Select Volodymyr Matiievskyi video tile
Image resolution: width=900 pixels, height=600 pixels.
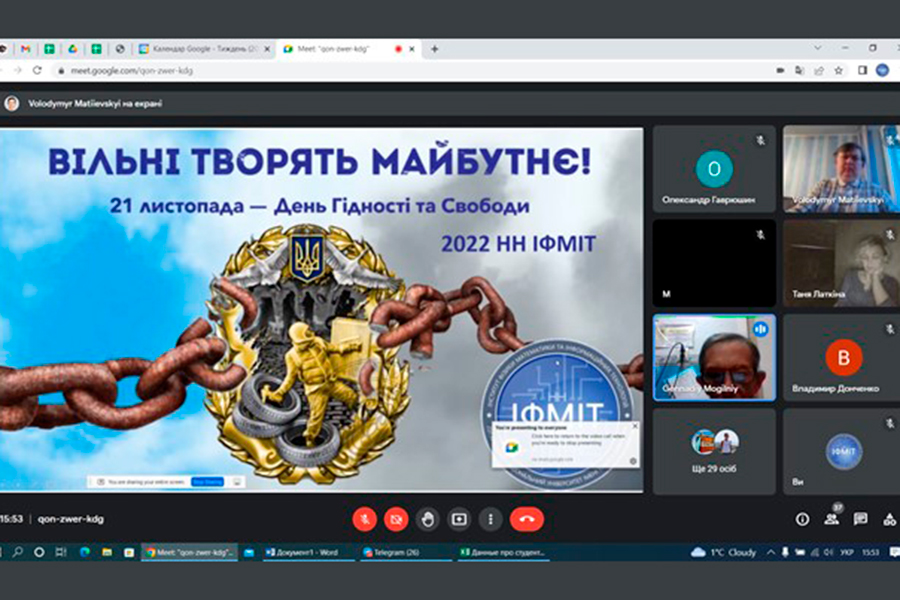pyautogui.click(x=841, y=169)
